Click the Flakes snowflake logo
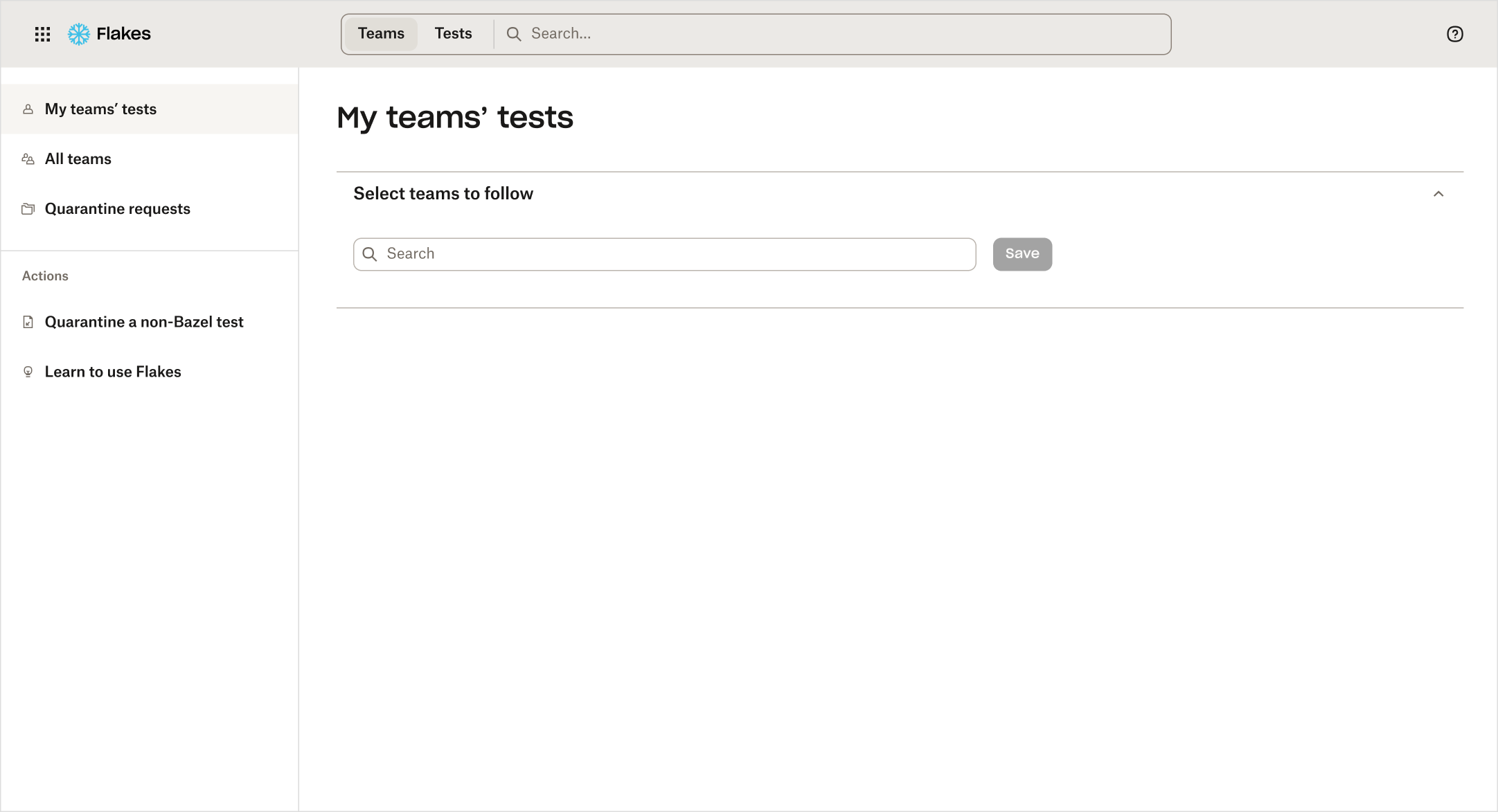Image resolution: width=1498 pixels, height=812 pixels. (79, 34)
